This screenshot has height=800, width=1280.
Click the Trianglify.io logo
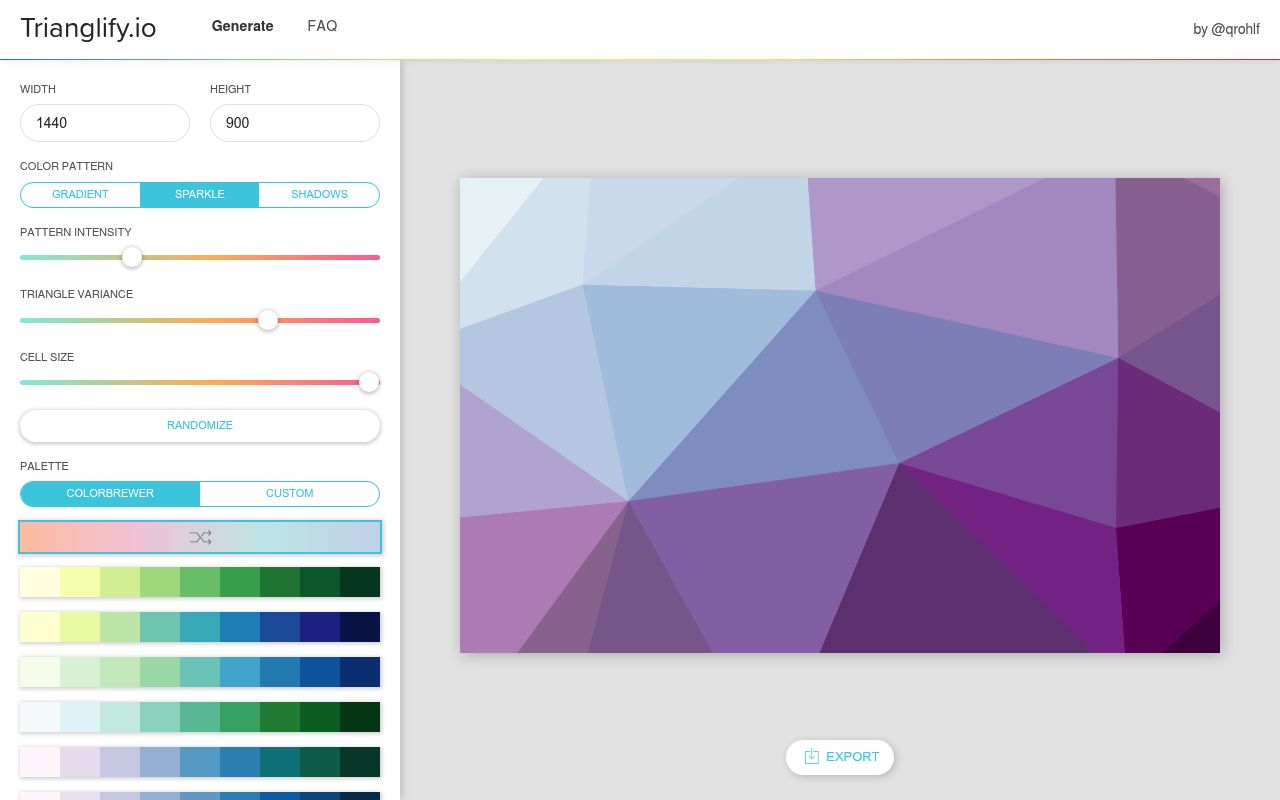click(88, 28)
